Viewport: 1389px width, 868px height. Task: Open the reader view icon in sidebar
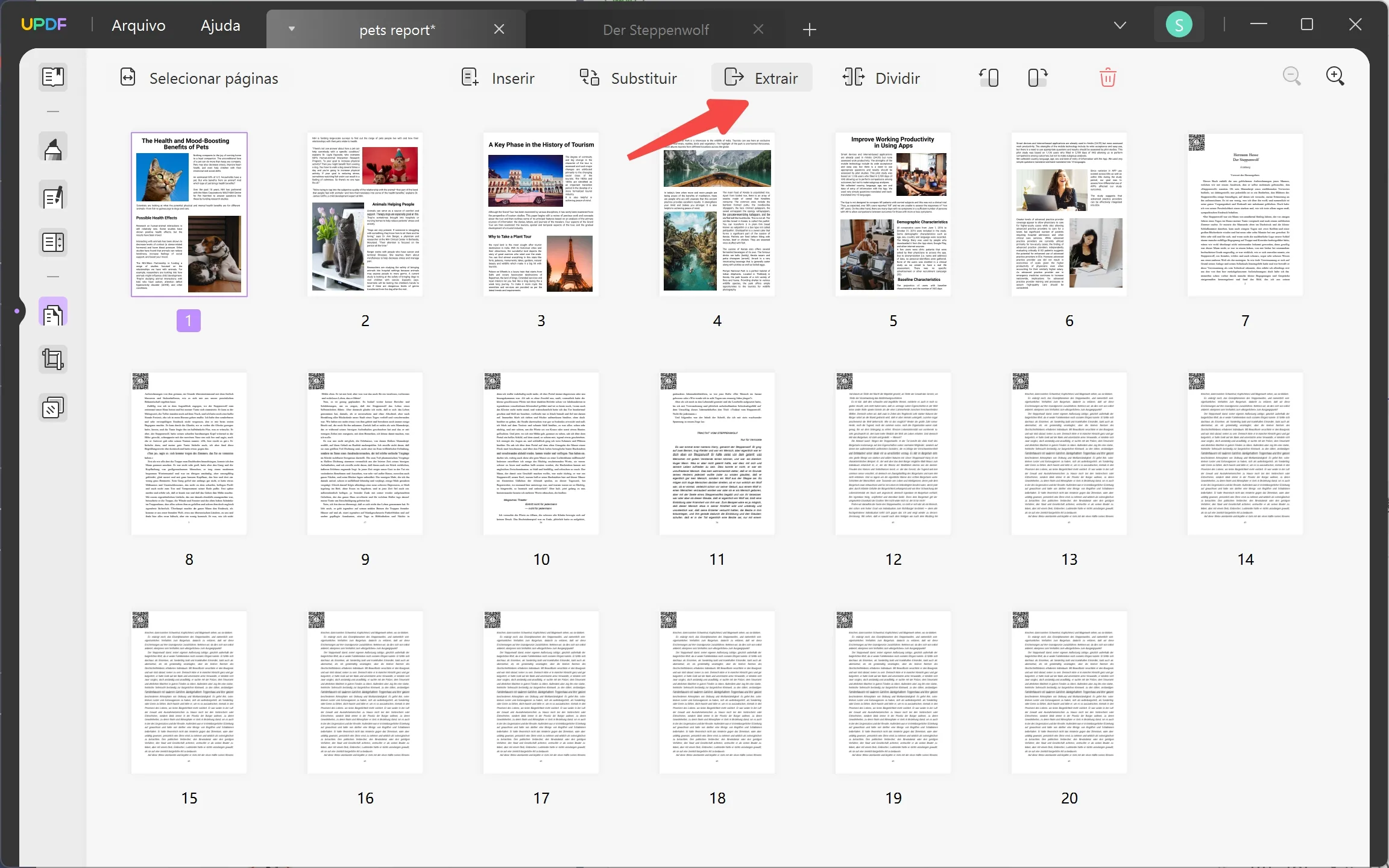point(53,77)
